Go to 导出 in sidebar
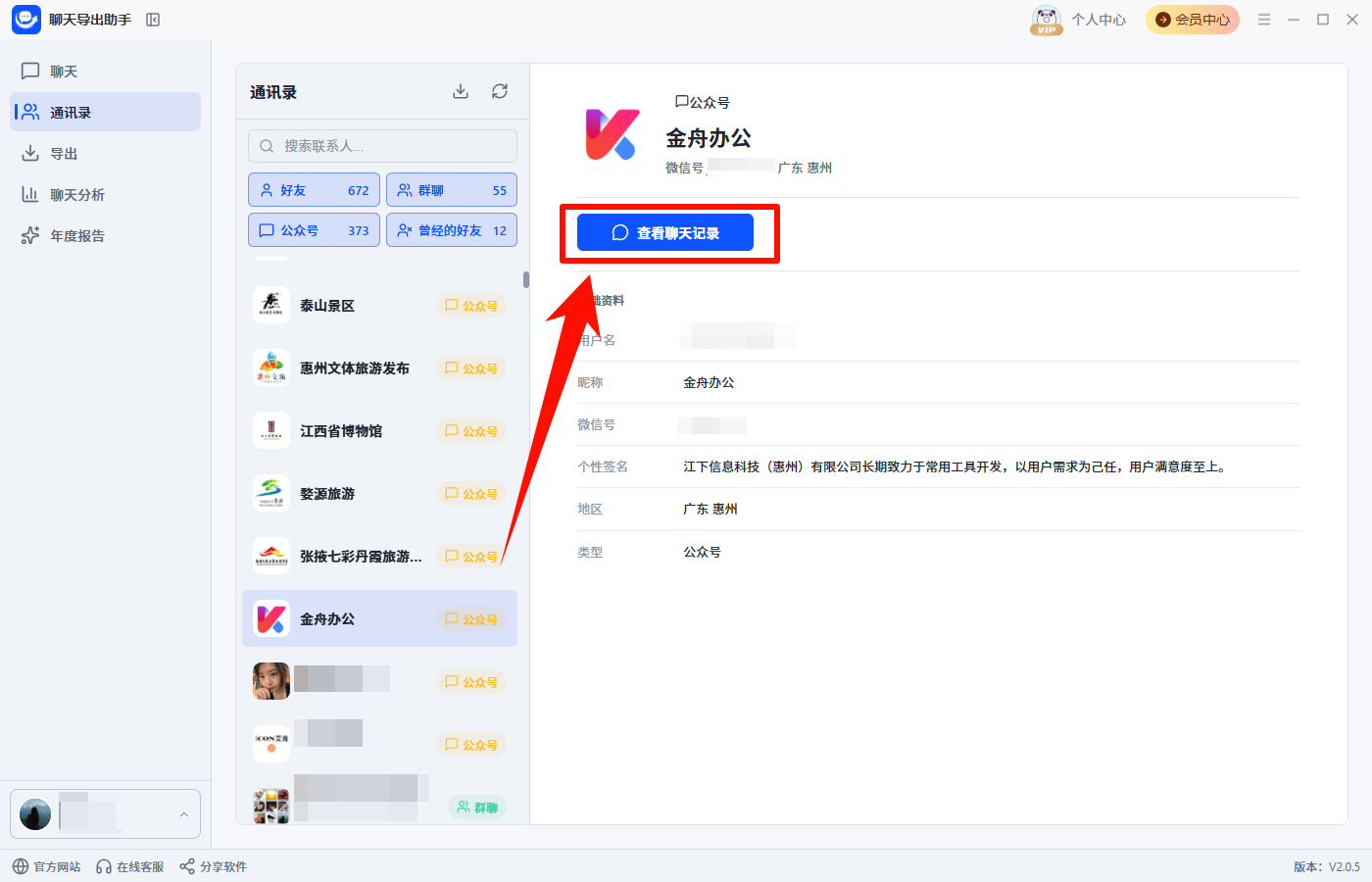Image resolution: width=1372 pixels, height=882 pixels. click(105, 153)
